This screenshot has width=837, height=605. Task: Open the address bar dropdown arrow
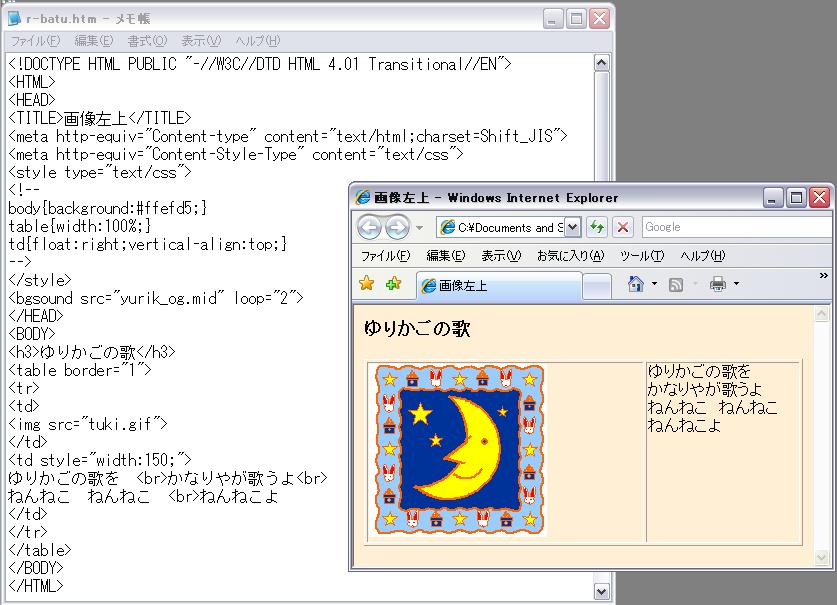(572, 227)
